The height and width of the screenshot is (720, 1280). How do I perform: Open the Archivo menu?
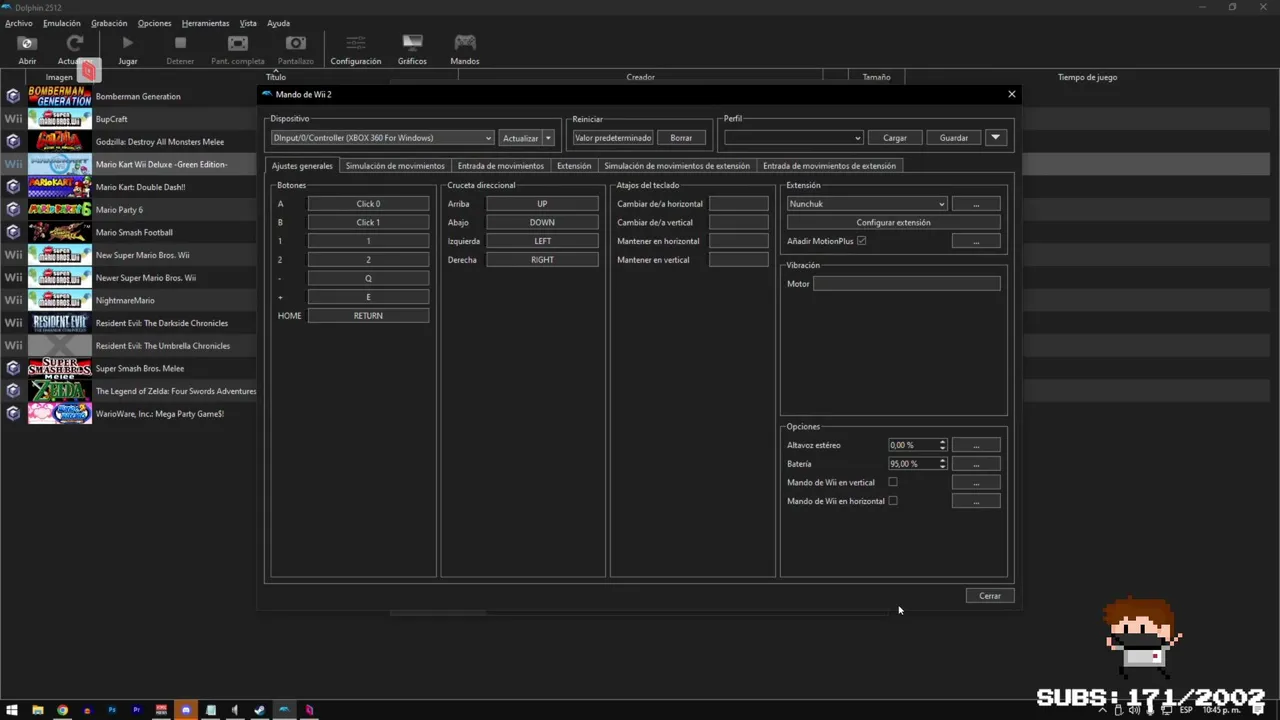pyautogui.click(x=19, y=23)
